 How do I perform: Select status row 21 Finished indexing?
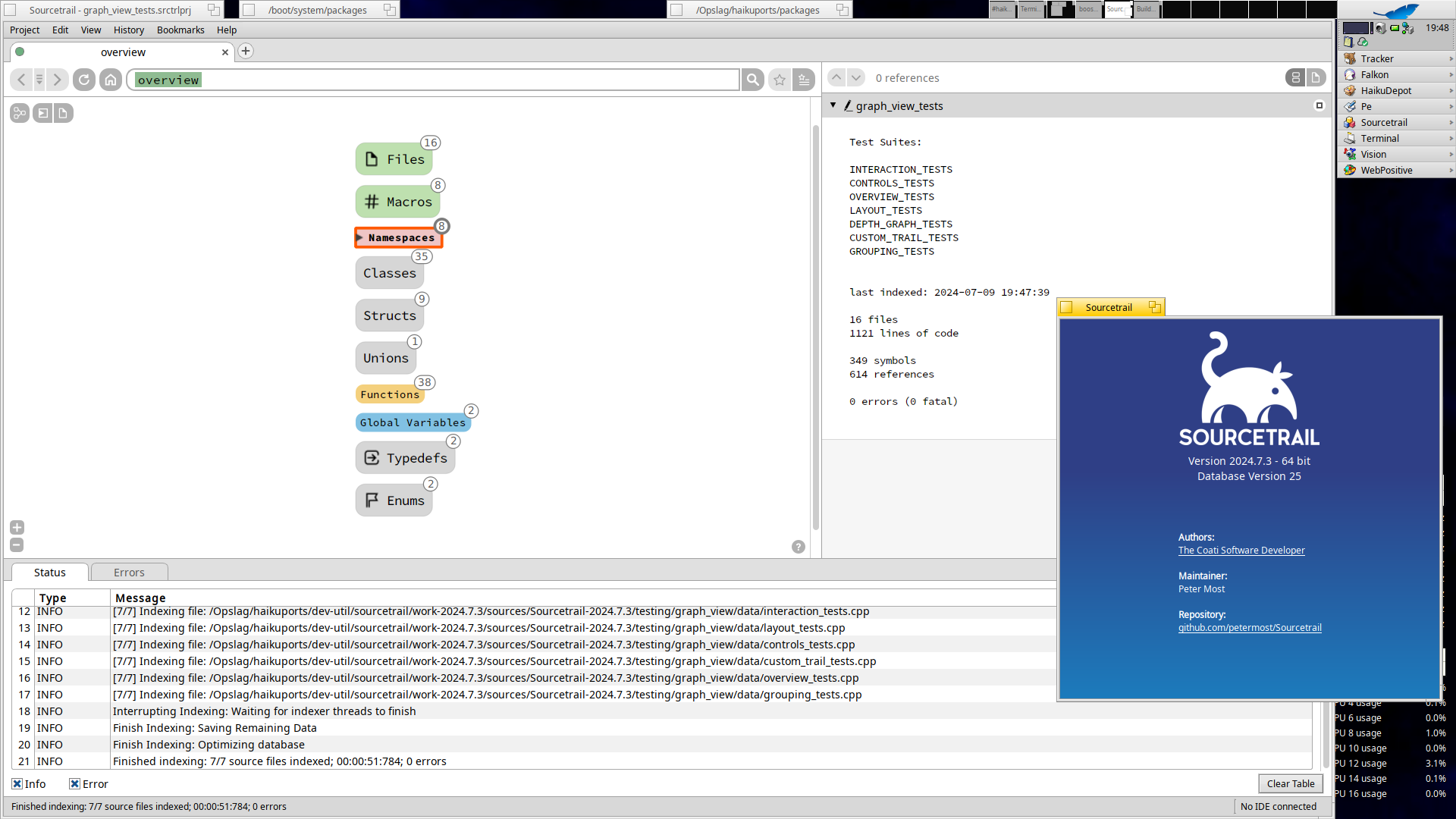(x=661, y=761)
